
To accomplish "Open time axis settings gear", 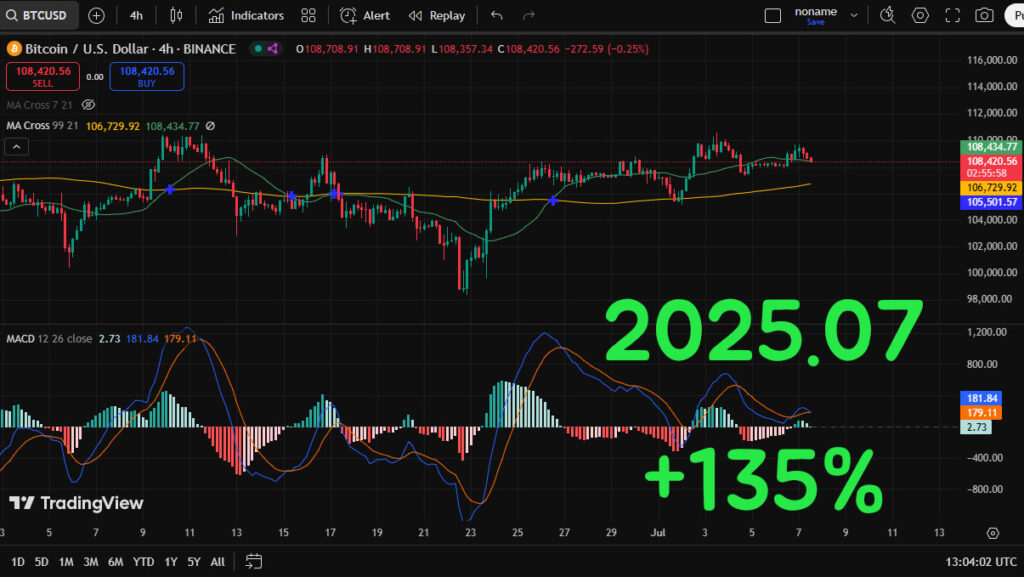I will [993, 533].
